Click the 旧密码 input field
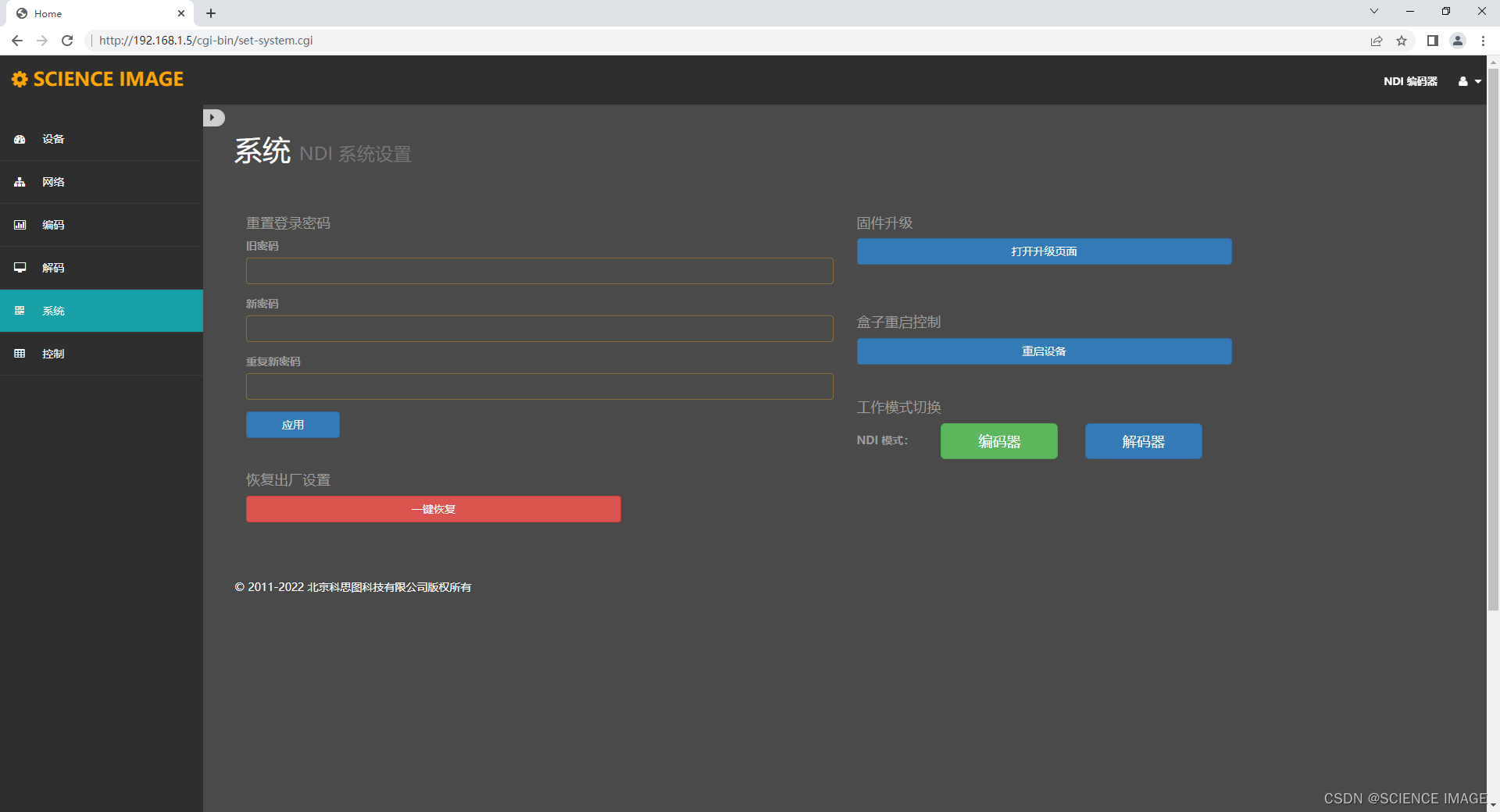Image resolution: width=1500 pixels, height=812 pixels. tap(540, 271)
